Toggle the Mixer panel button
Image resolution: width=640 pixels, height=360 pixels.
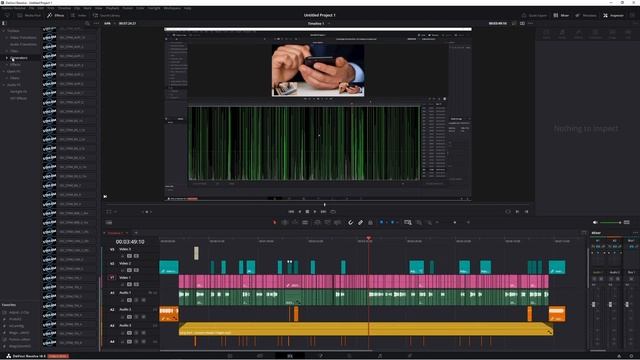[561, 16]
